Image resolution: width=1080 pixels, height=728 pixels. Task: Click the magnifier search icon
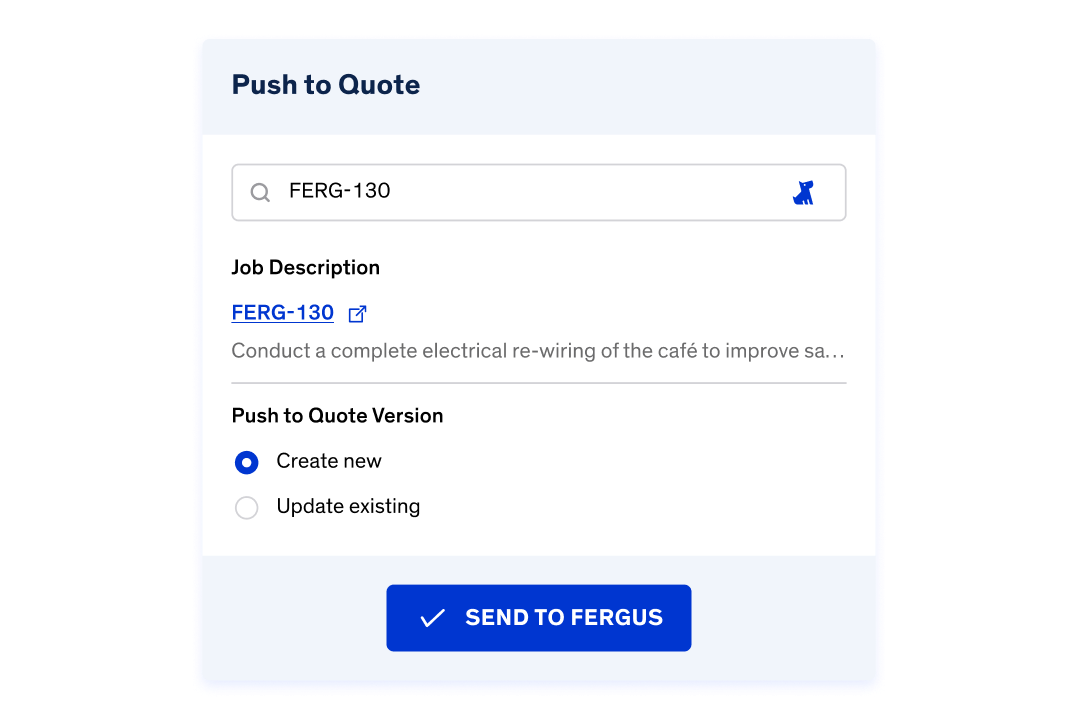pos(260,192)
